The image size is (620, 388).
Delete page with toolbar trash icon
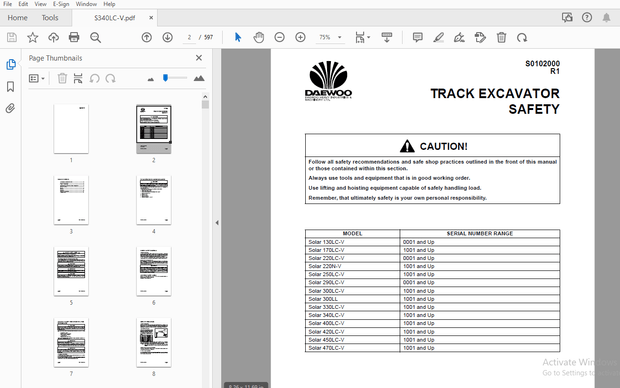coord(501,38)
